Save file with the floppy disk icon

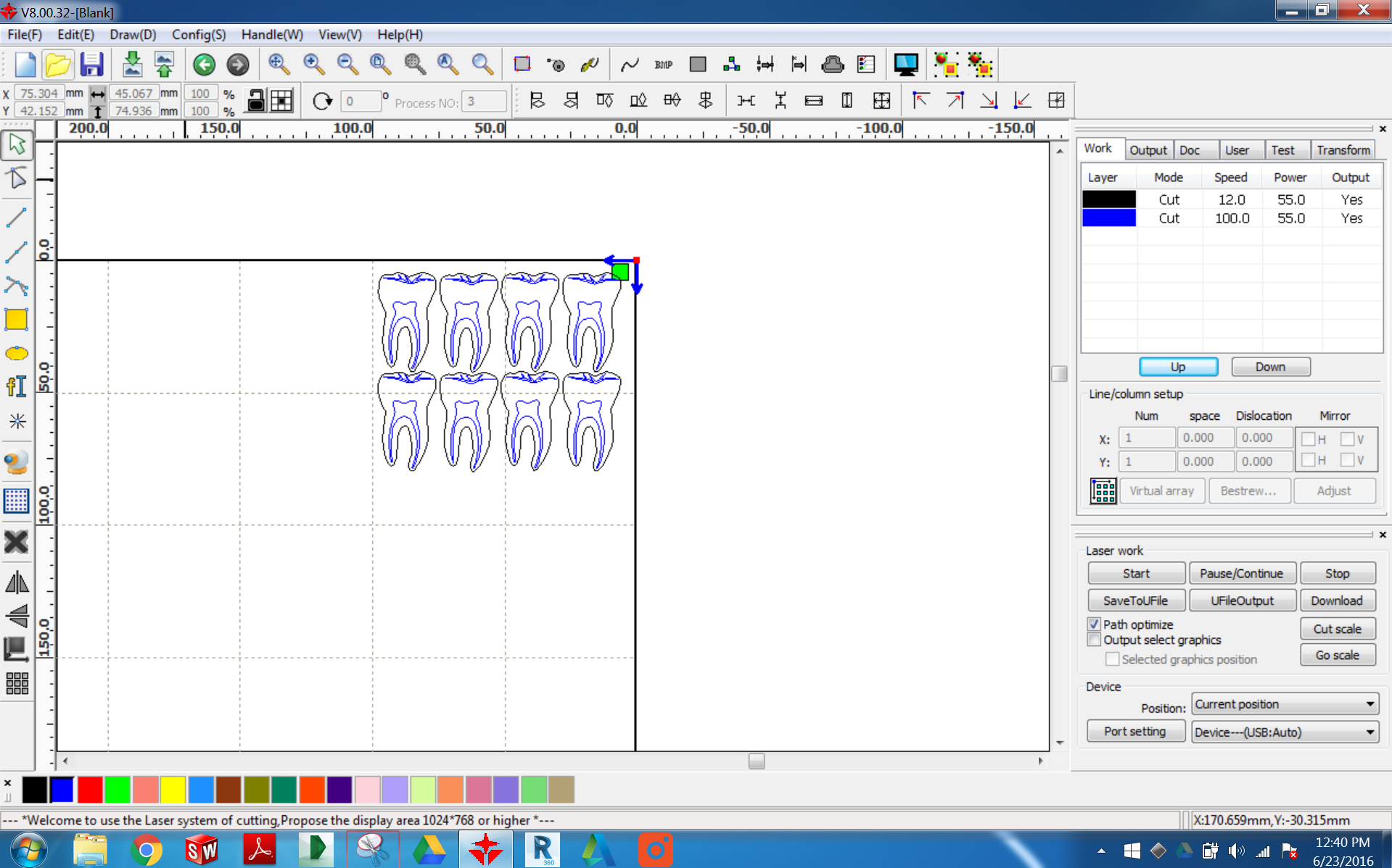tap(91, 65)
